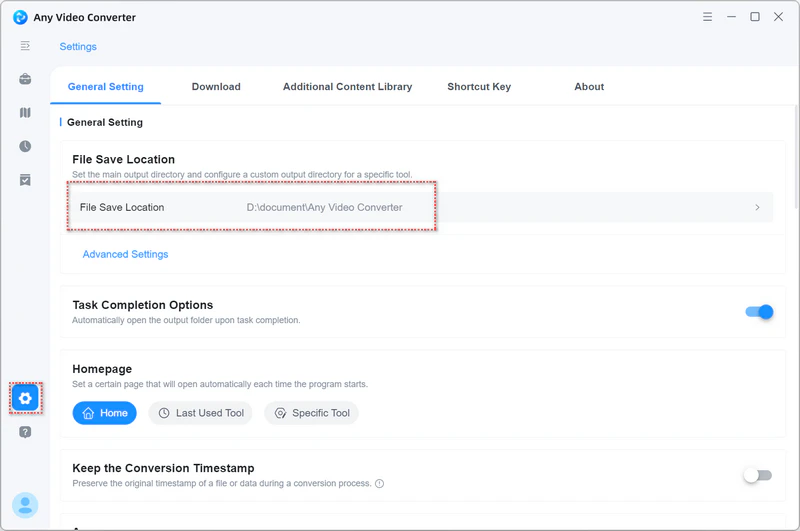The height and width of the screenshot is (531, 800).
Task: Click the Any Video Converter logo icon
Action: coord(20,17)
